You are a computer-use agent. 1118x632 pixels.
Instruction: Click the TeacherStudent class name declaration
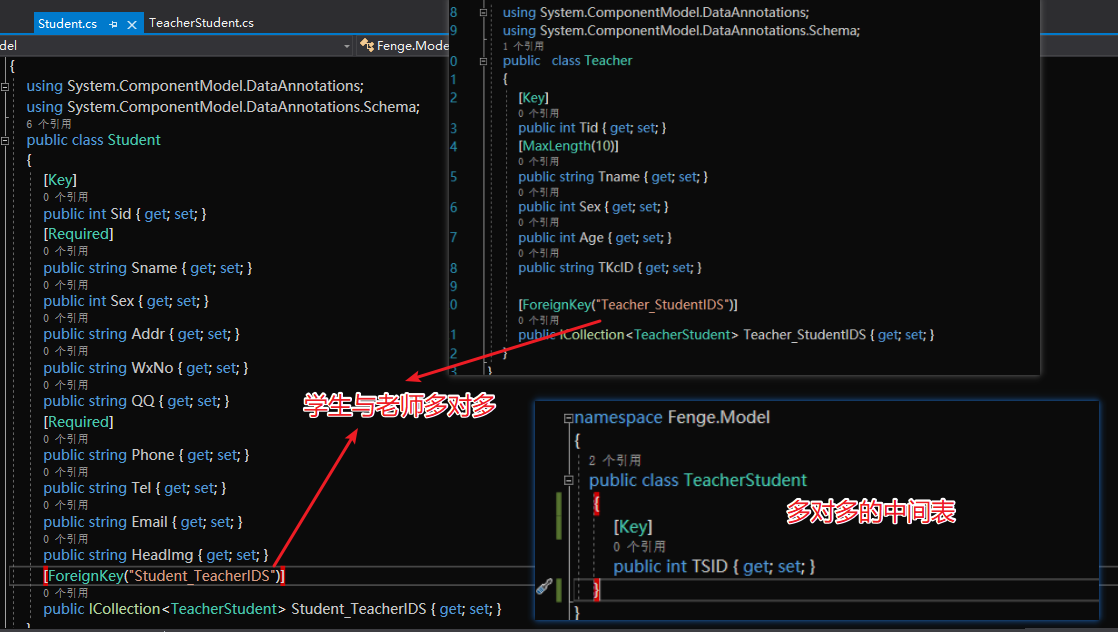(745, 480)
